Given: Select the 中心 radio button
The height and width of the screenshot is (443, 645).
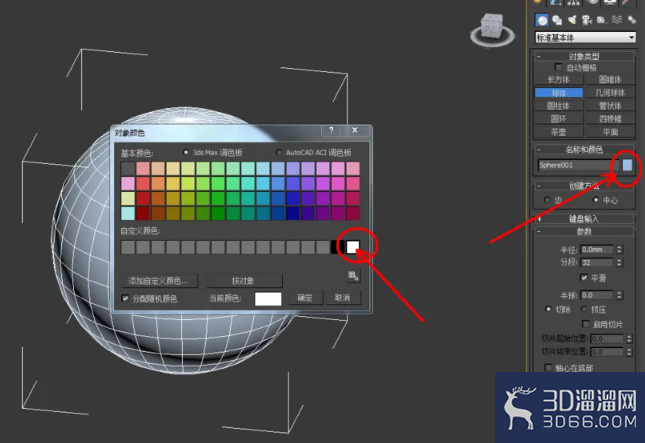Looking at the screenshot, I should click(596, 200).
